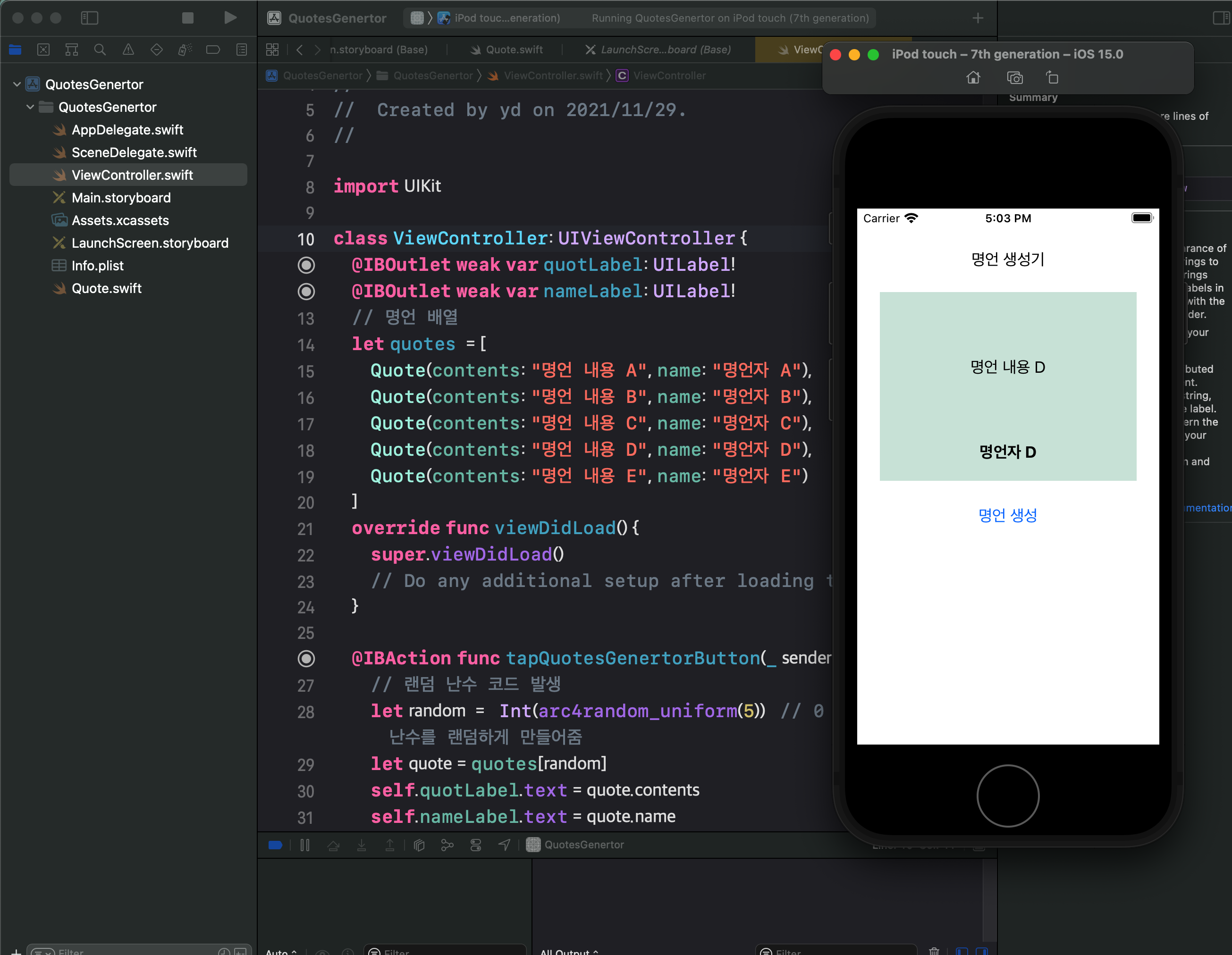1232x955 pixels.
Task: Open the All Output dropdown
Action: (x=569, y=952)
